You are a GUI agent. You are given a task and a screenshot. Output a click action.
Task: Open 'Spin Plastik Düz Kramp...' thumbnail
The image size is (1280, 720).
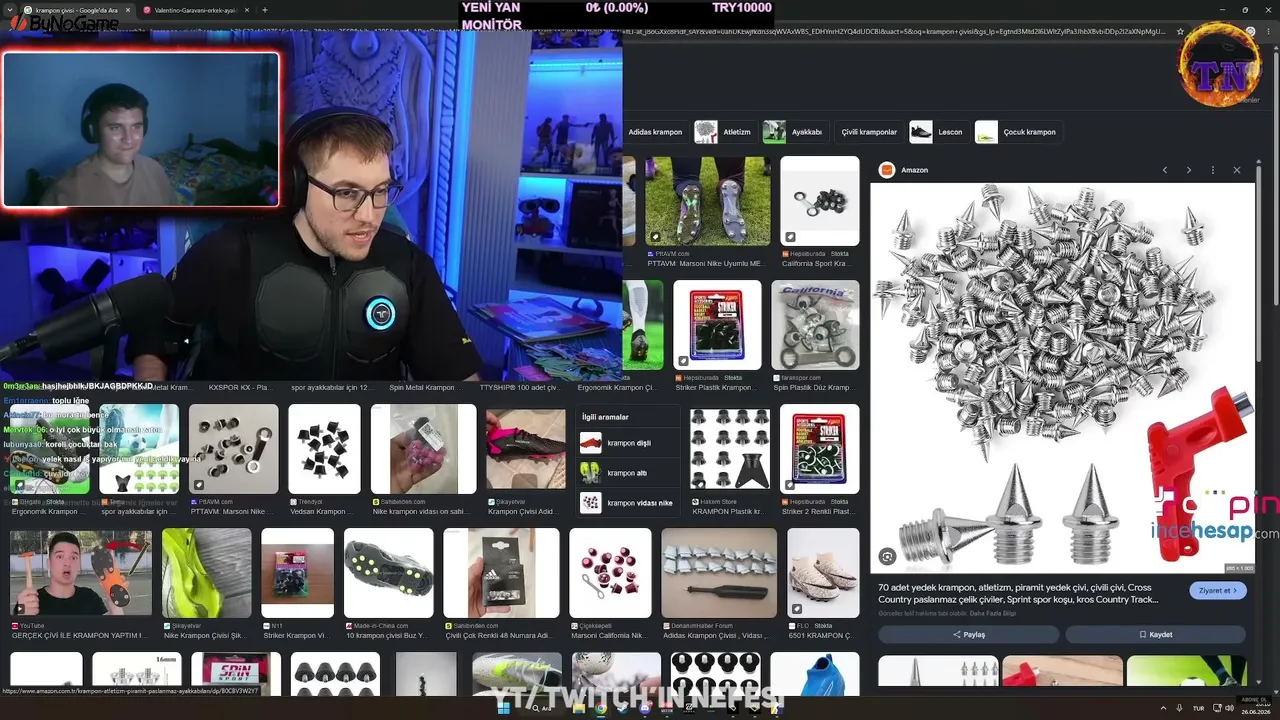coord(815,325)
